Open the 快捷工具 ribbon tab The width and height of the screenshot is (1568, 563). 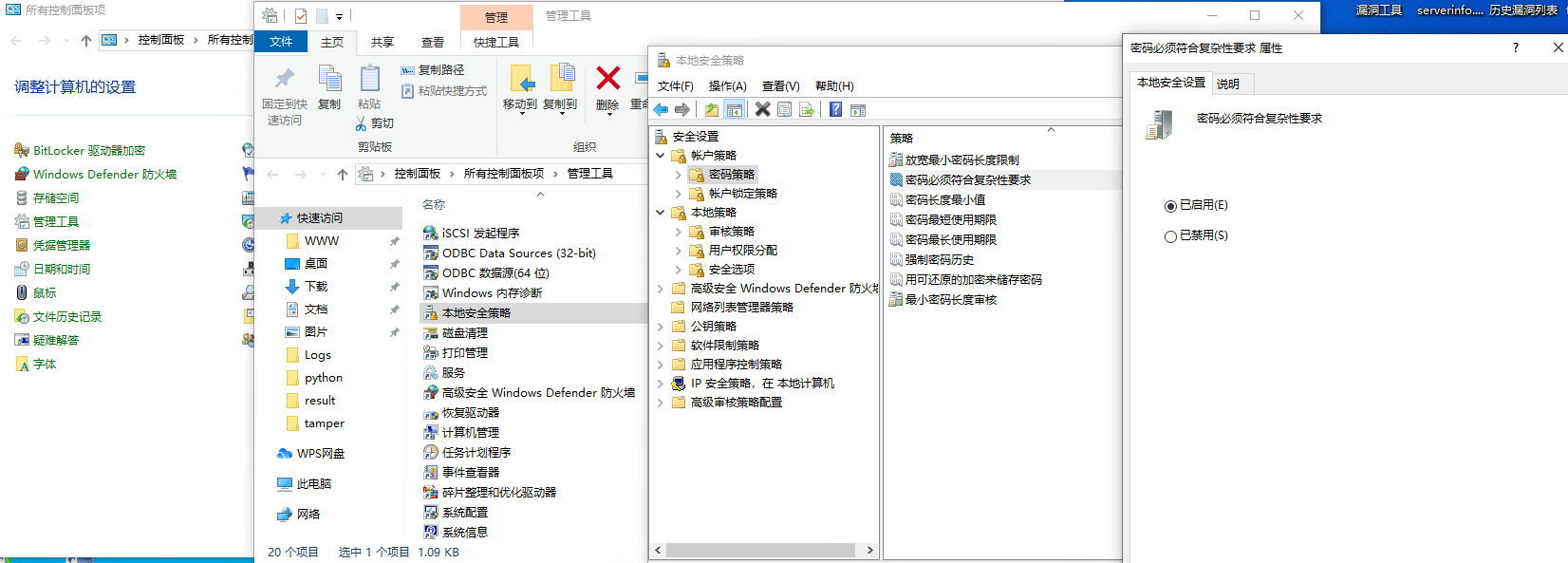click(x=496, y=42)
